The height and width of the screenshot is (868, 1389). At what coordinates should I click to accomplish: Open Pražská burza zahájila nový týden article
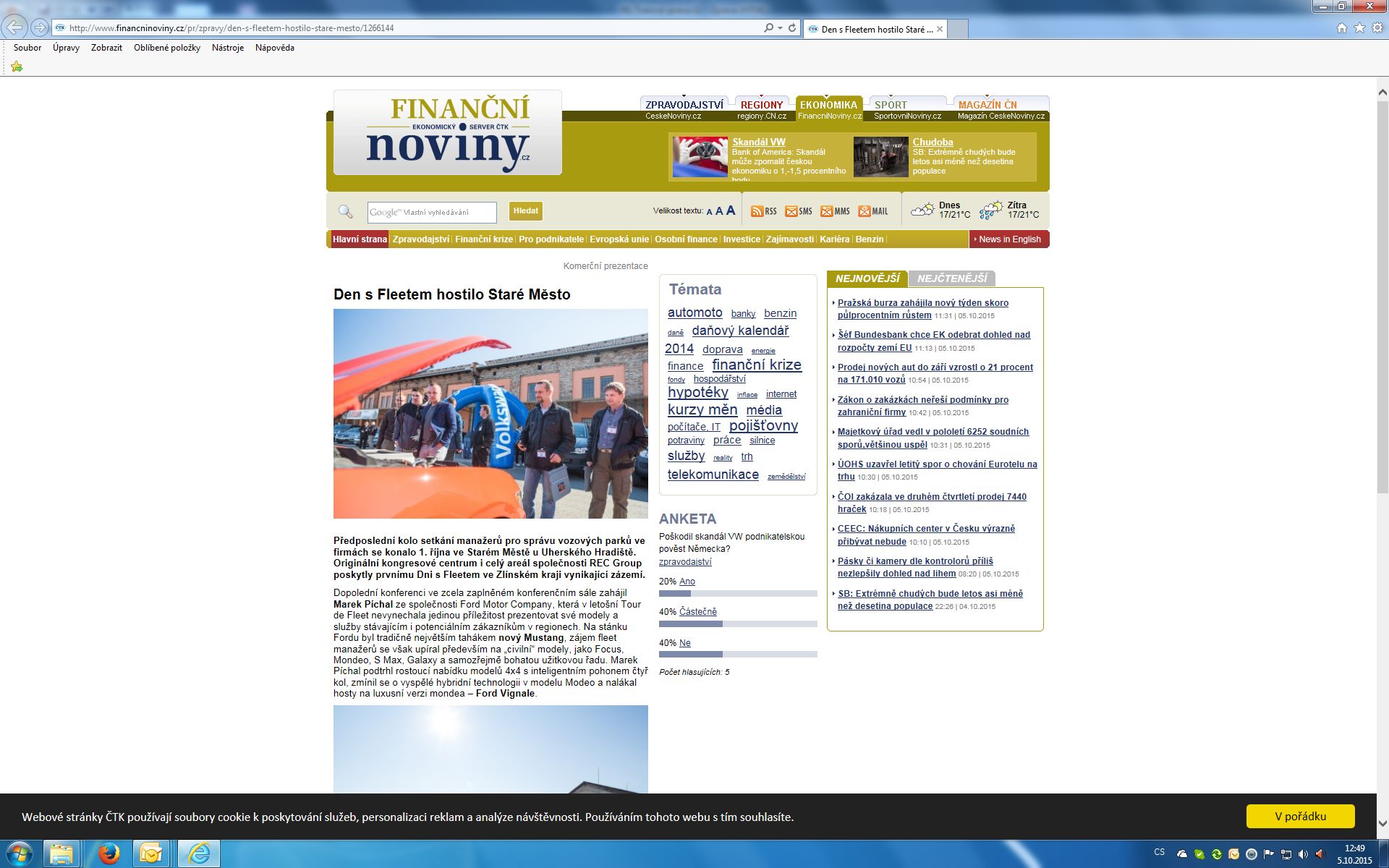922,309
